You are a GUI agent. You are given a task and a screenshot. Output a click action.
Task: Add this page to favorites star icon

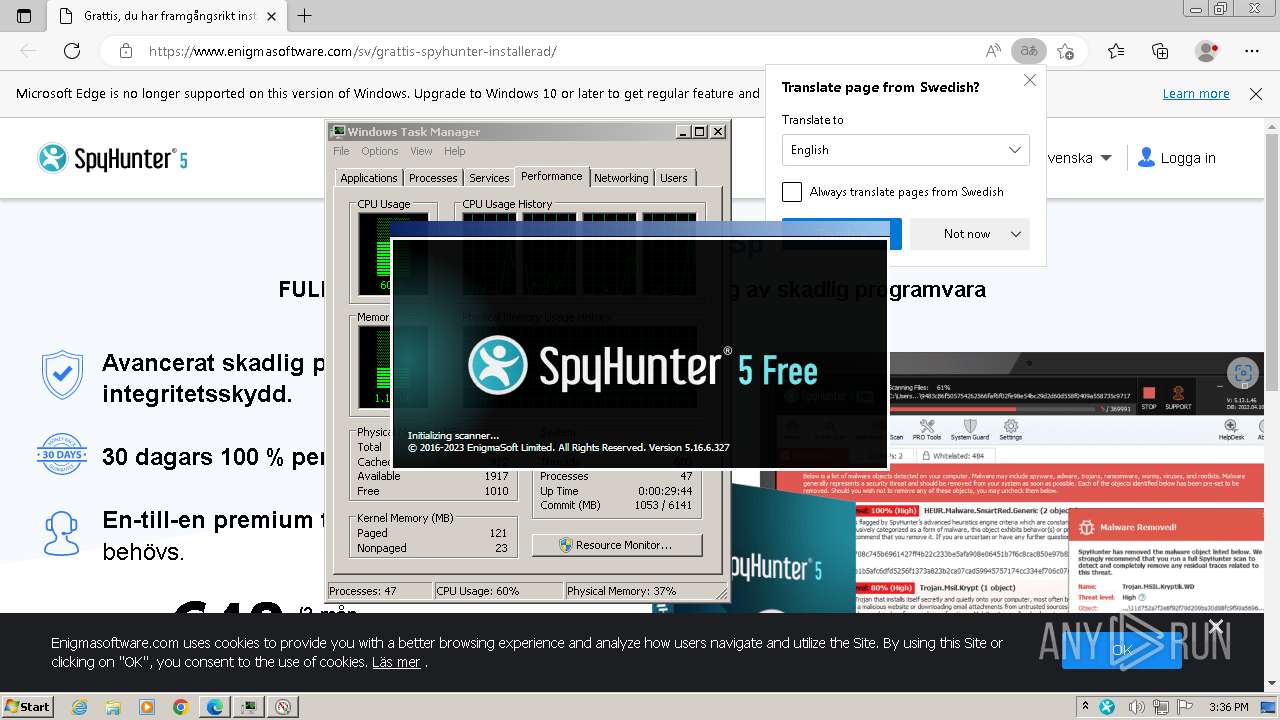[x=1065, y=51]
